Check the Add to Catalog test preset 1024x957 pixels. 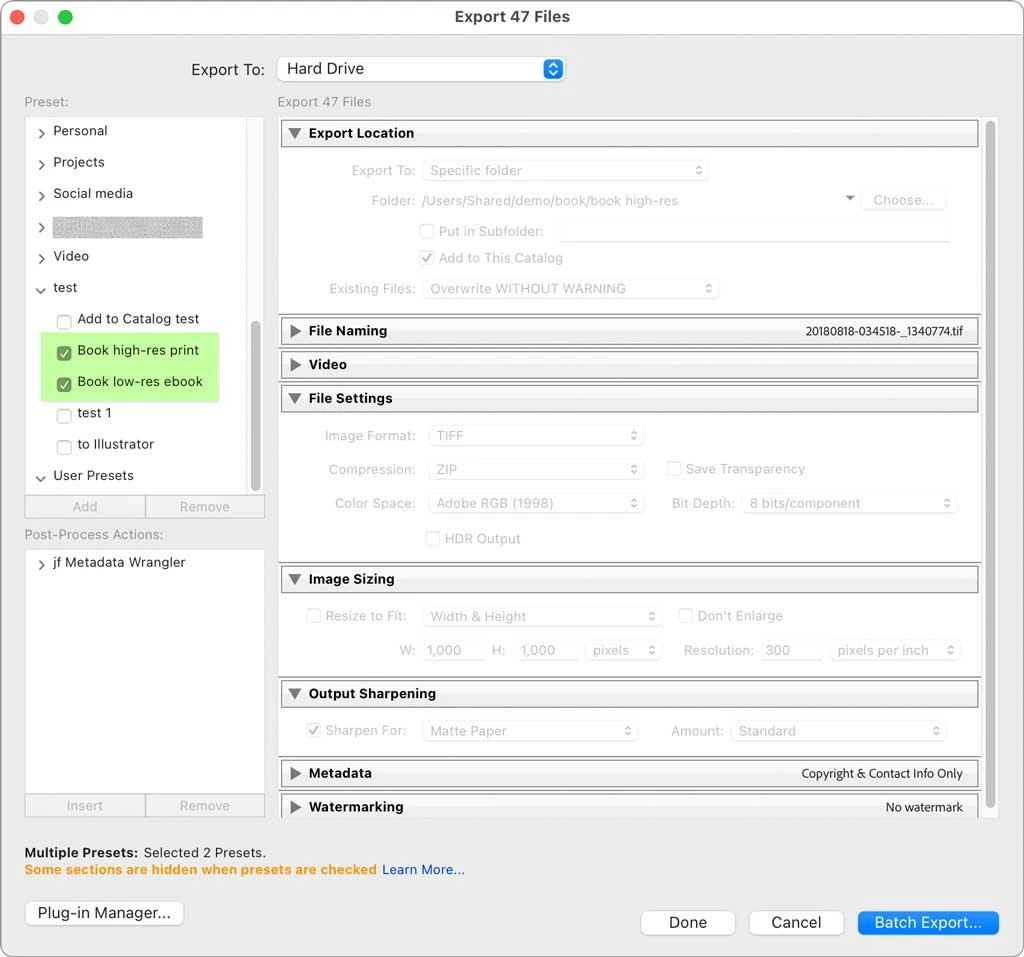[x=64, y=321]
